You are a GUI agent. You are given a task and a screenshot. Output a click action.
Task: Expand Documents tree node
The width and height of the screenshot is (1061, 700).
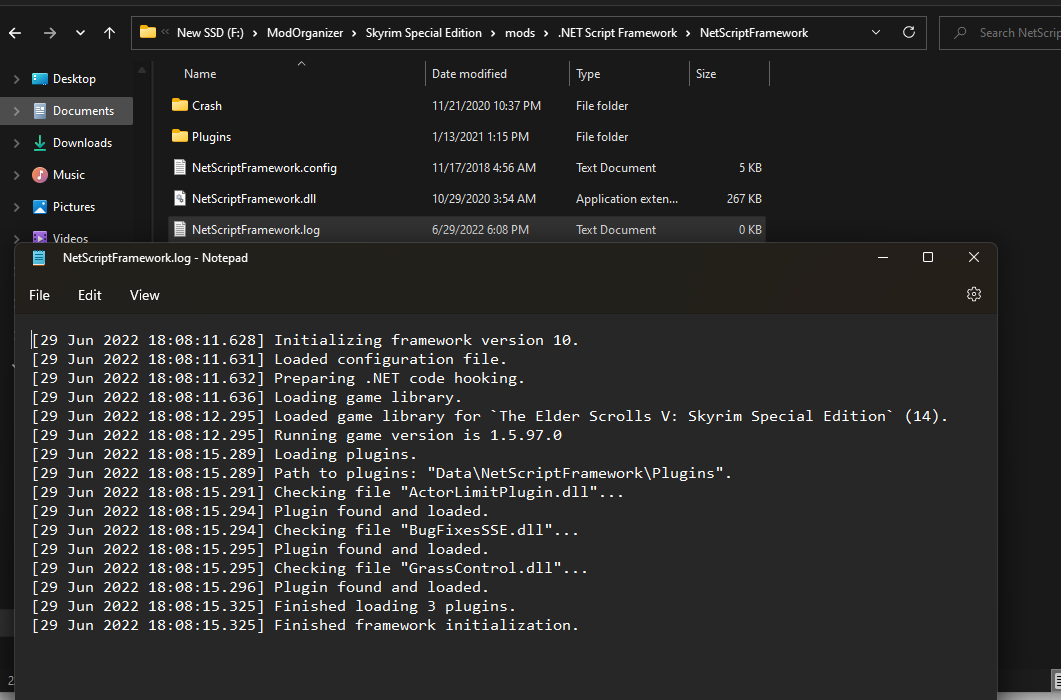(x=16, y=111)
